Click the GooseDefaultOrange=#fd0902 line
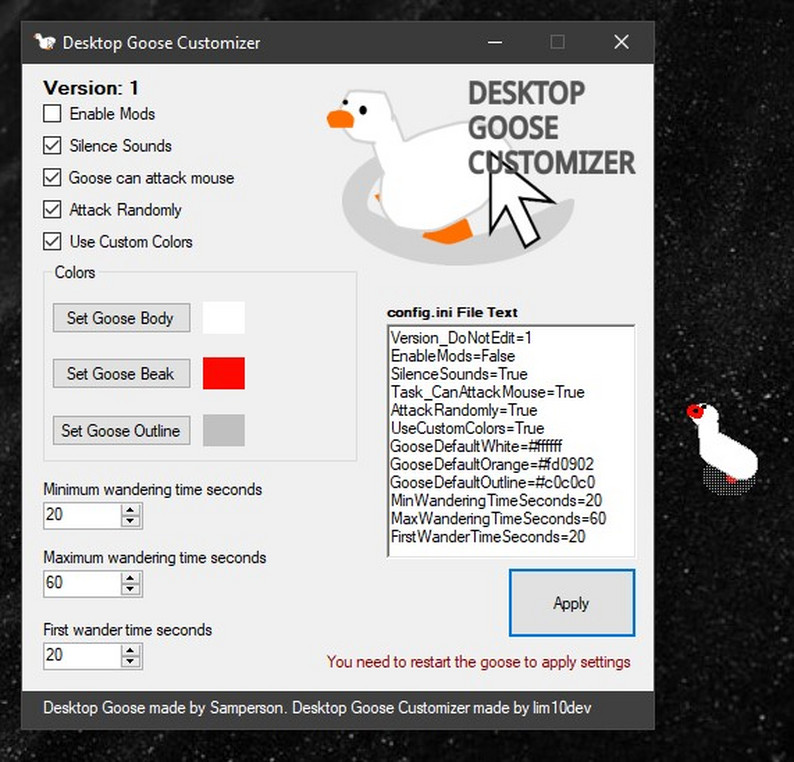 [x=492, y=464]
